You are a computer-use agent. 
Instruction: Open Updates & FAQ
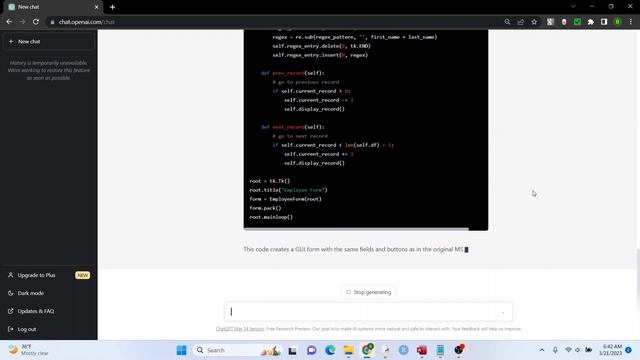(49, 311)
